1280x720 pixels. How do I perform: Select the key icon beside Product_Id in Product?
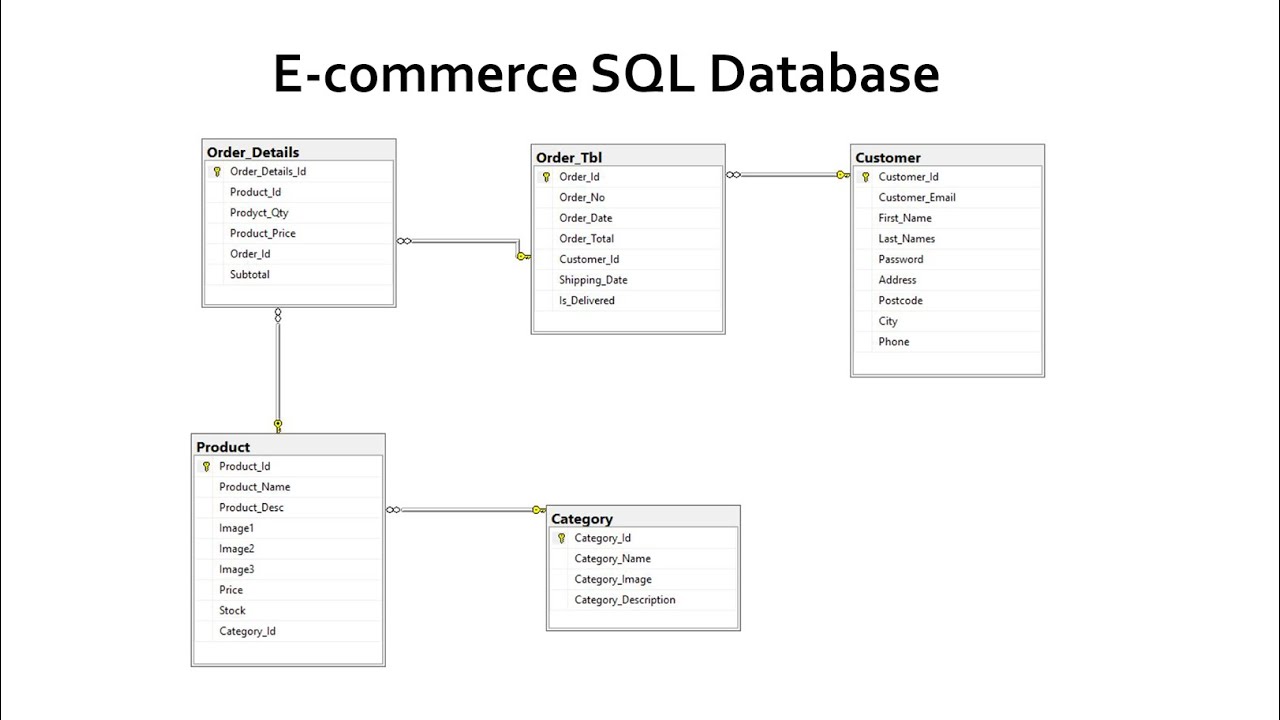(204, 465)
